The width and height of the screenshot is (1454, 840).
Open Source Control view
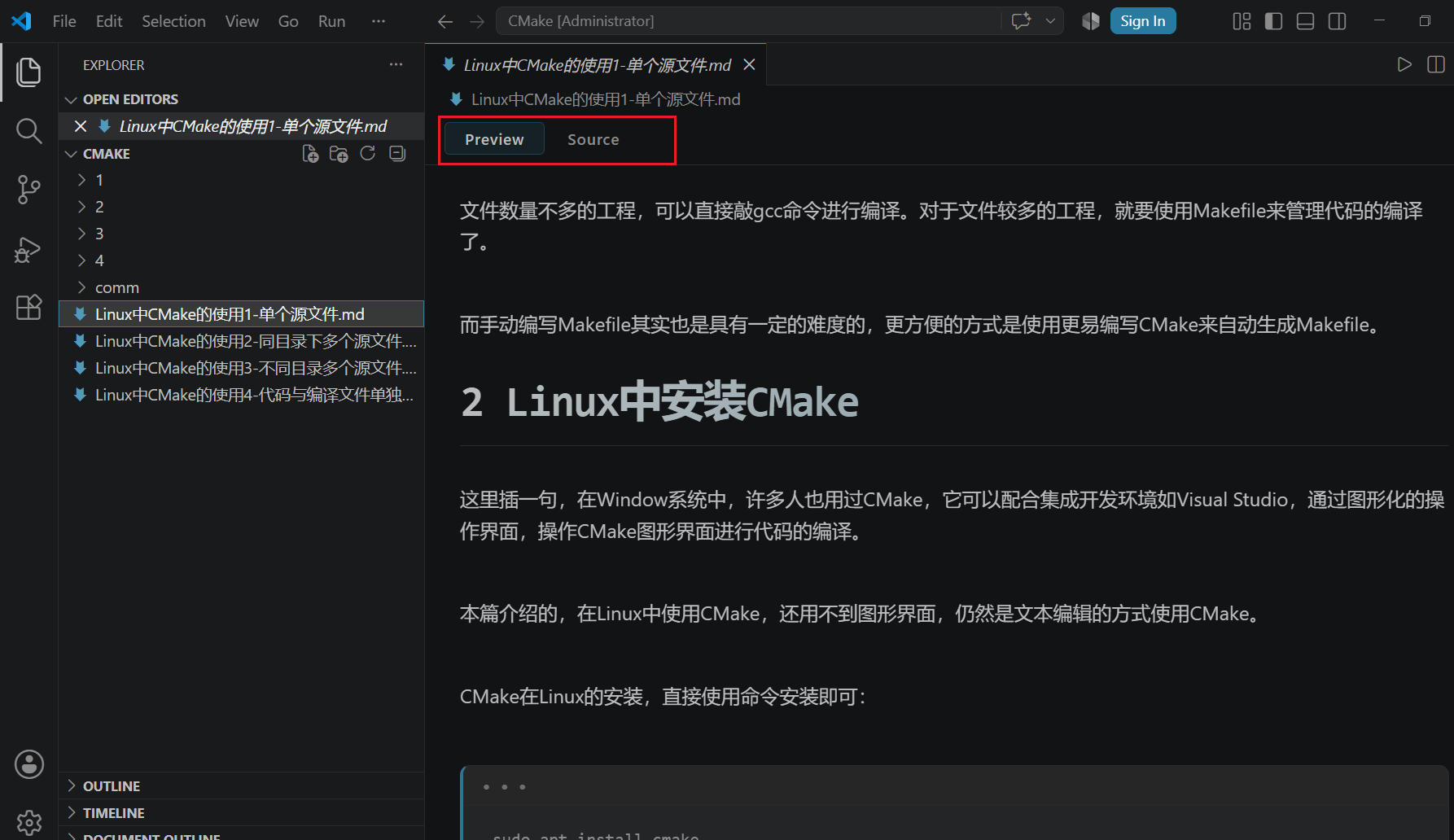pyautogui.click(x=28, y=190)
